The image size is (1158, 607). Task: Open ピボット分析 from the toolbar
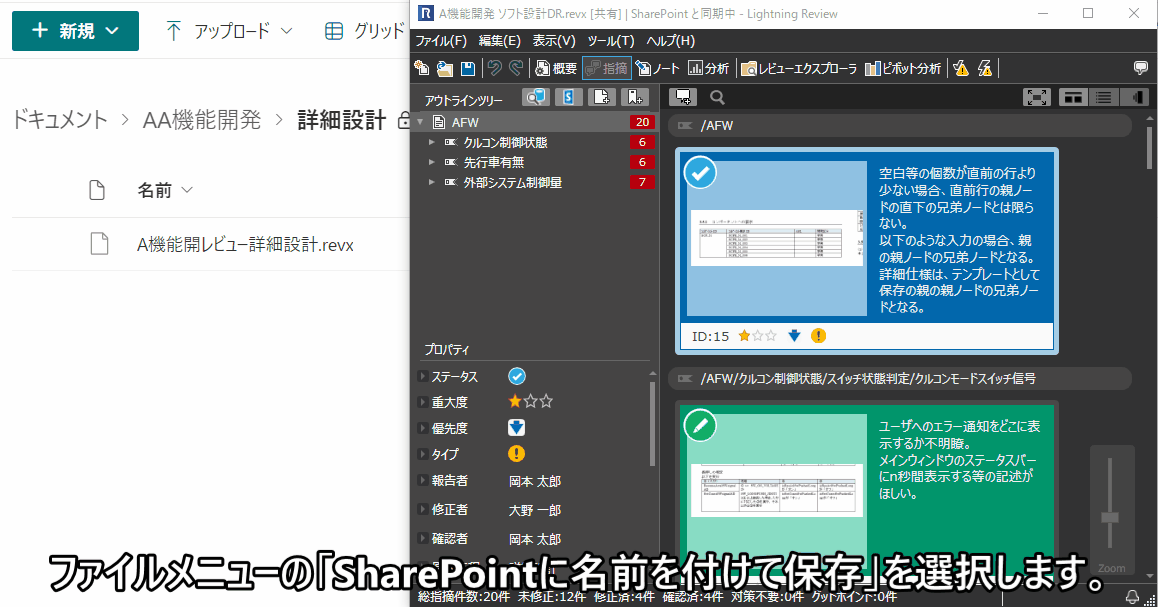(x=902, y=68)
